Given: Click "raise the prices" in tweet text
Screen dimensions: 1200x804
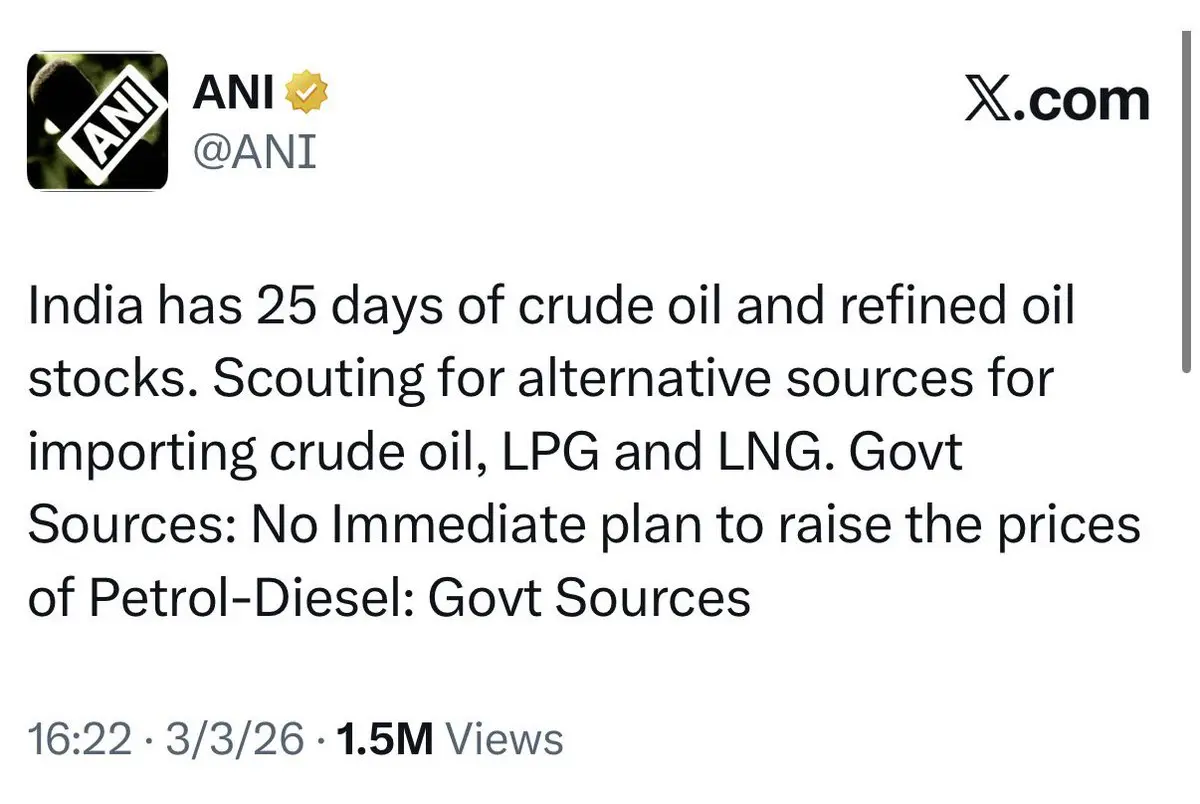Looking at the screenshot, I should [1002, 527].
